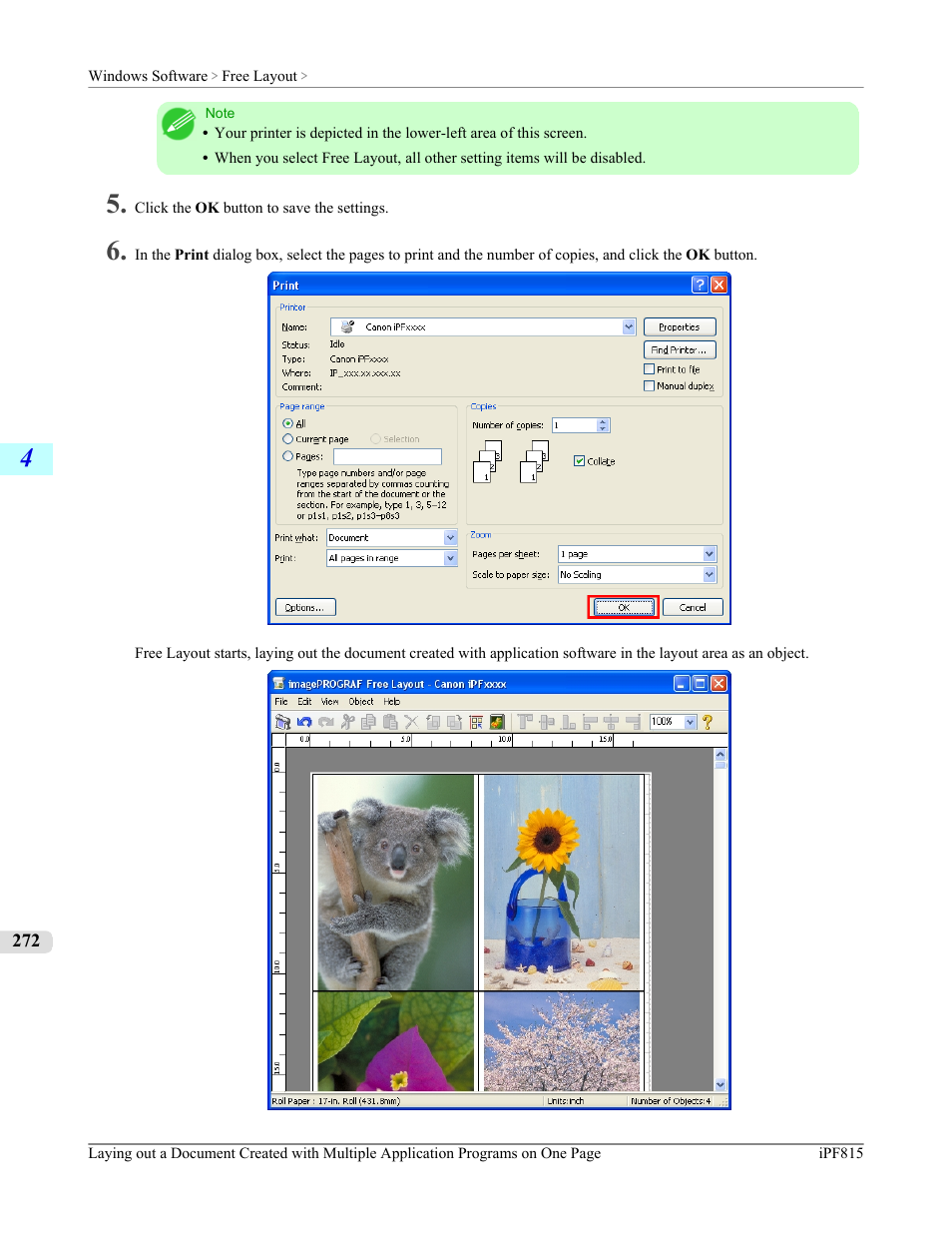Click the Properties button
Viewport: 952px width, 1233px height.
point(680,327)
